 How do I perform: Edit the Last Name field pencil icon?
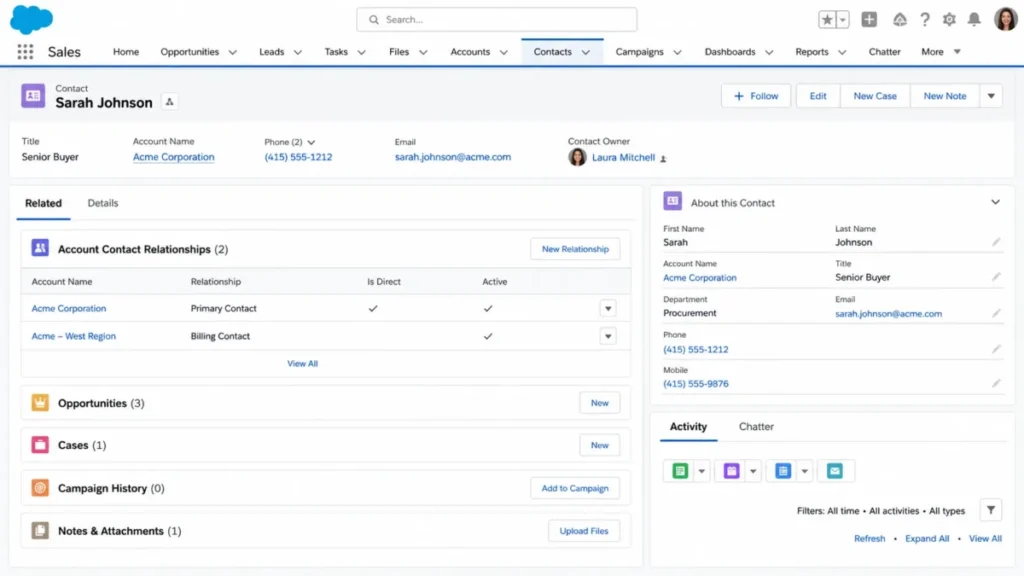pos(996,242)
